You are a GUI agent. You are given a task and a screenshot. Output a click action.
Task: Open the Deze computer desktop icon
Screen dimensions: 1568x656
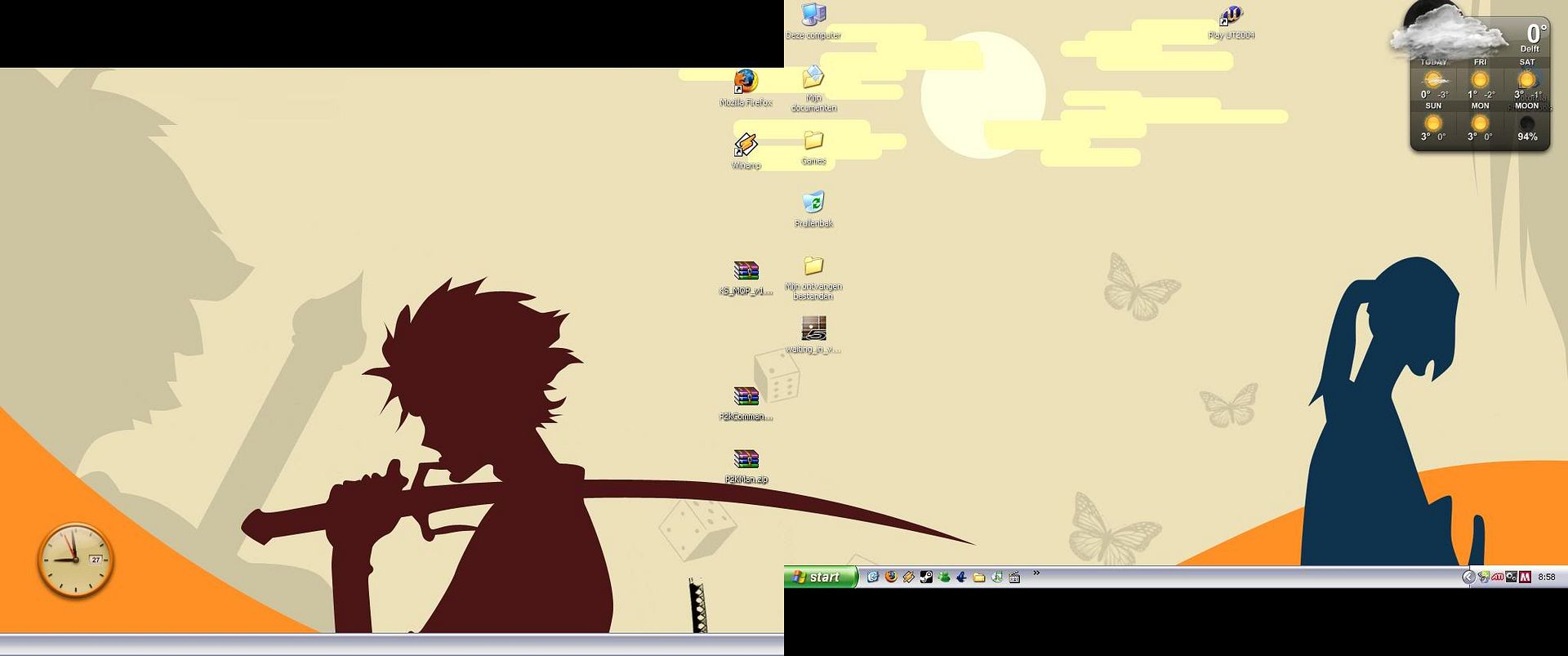pyautogui.click(x=813, y=21)
